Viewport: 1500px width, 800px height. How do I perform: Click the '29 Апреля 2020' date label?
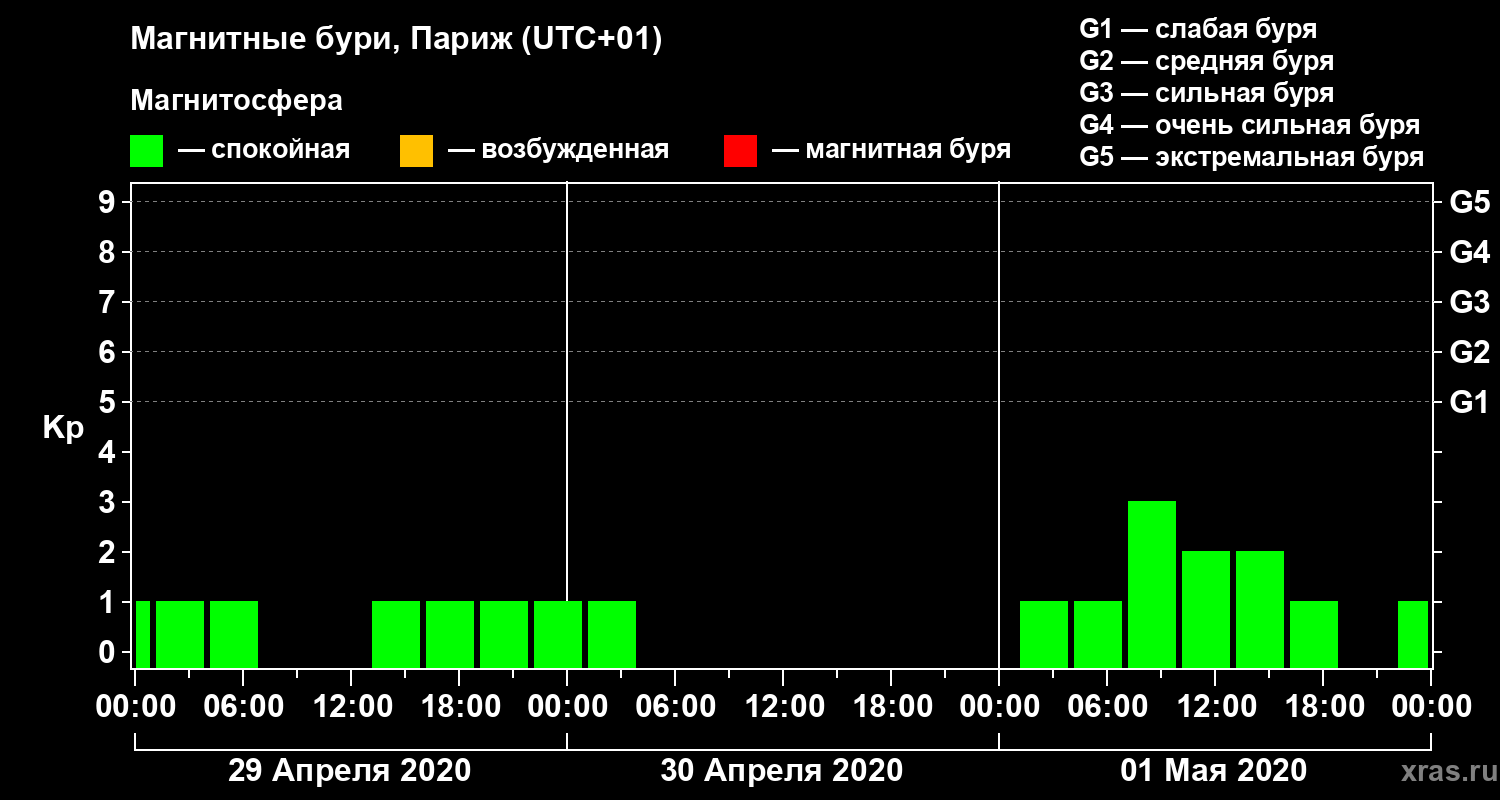(x=349, y=770)
